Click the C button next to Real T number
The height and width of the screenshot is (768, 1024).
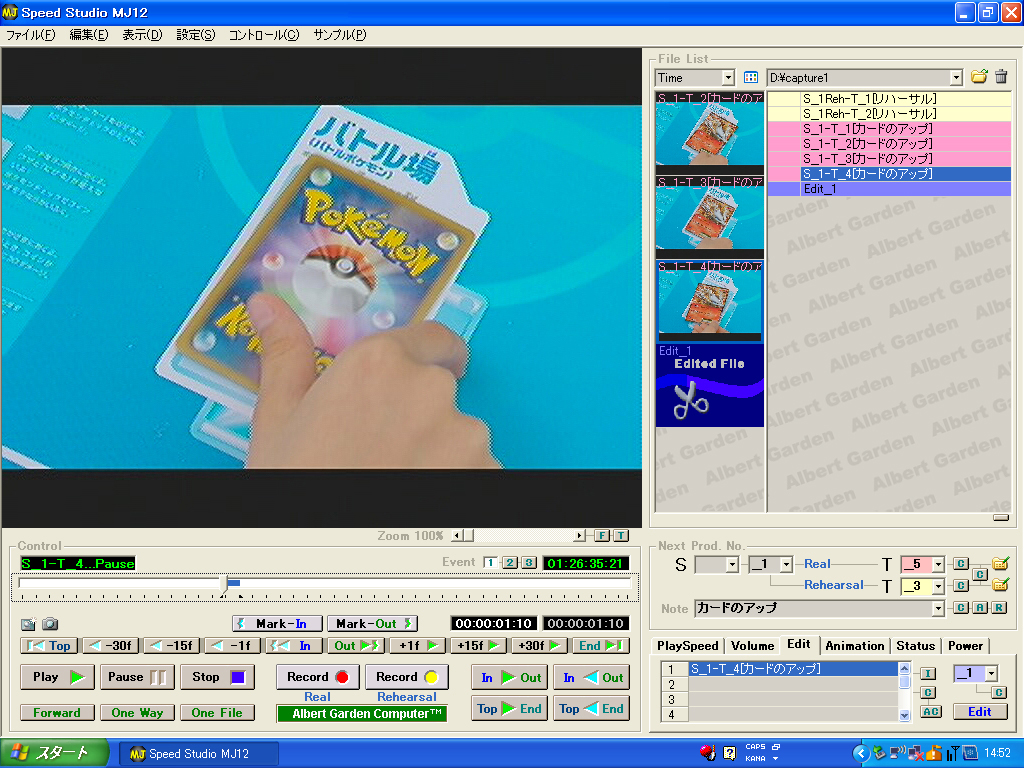click(x=960, y=564)
